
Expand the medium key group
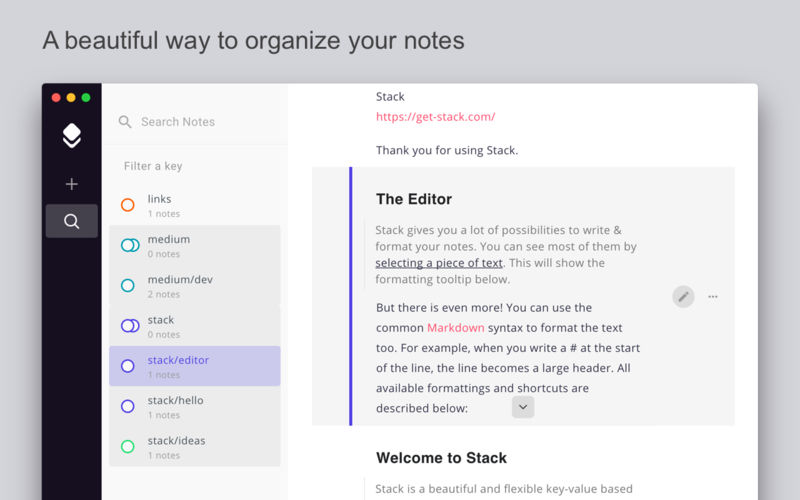(168, 240)
